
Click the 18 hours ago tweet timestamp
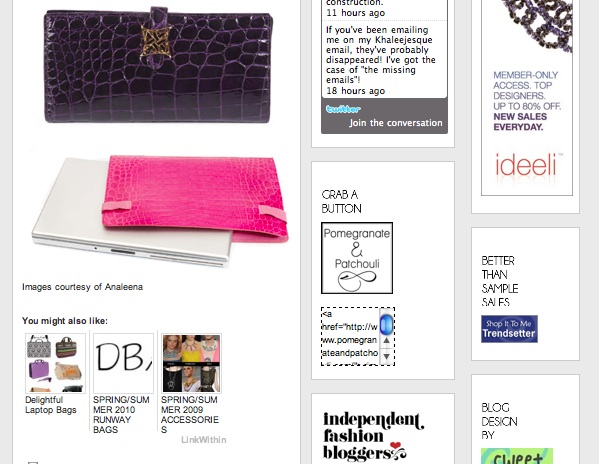[x=355, y=91]
